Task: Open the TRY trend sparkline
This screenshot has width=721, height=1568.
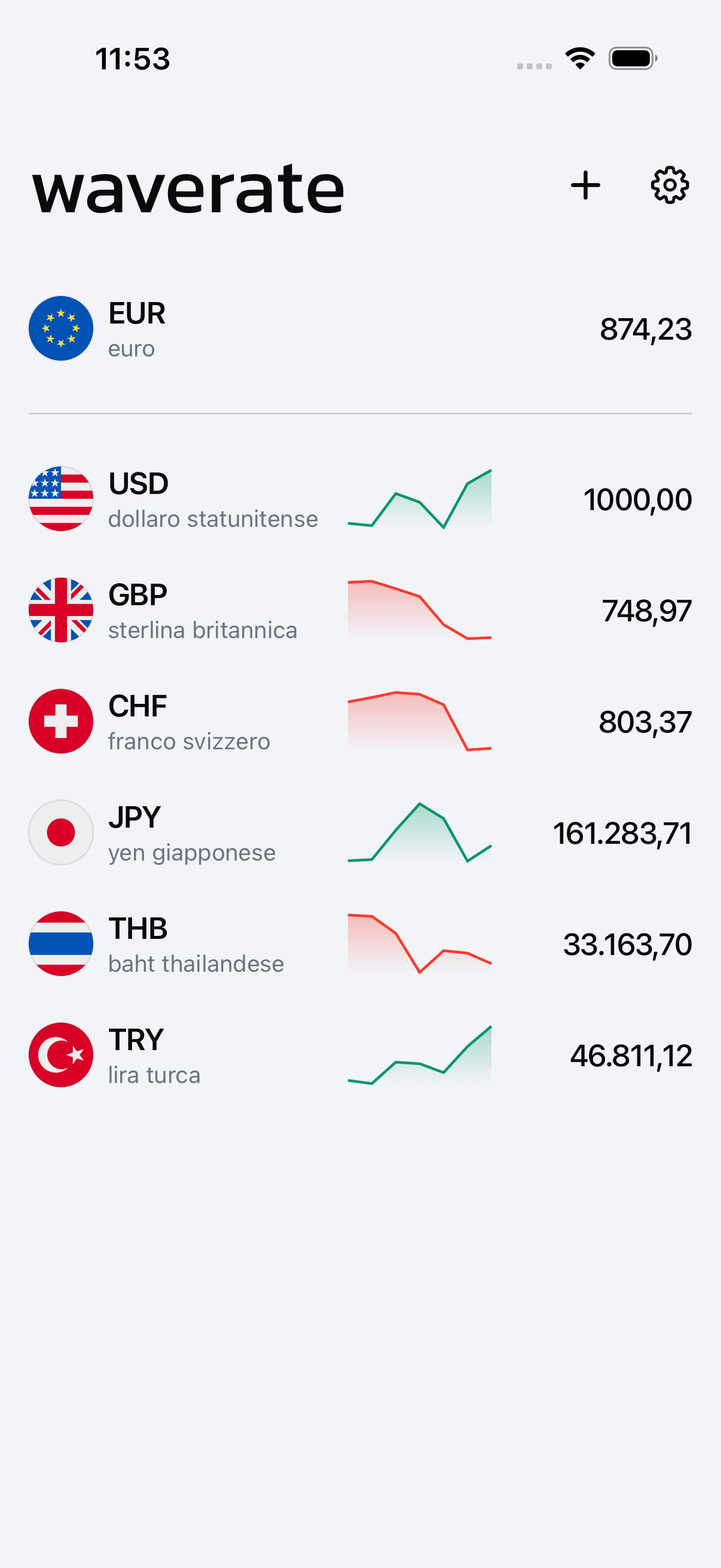Action: (x=419, y=1055)
